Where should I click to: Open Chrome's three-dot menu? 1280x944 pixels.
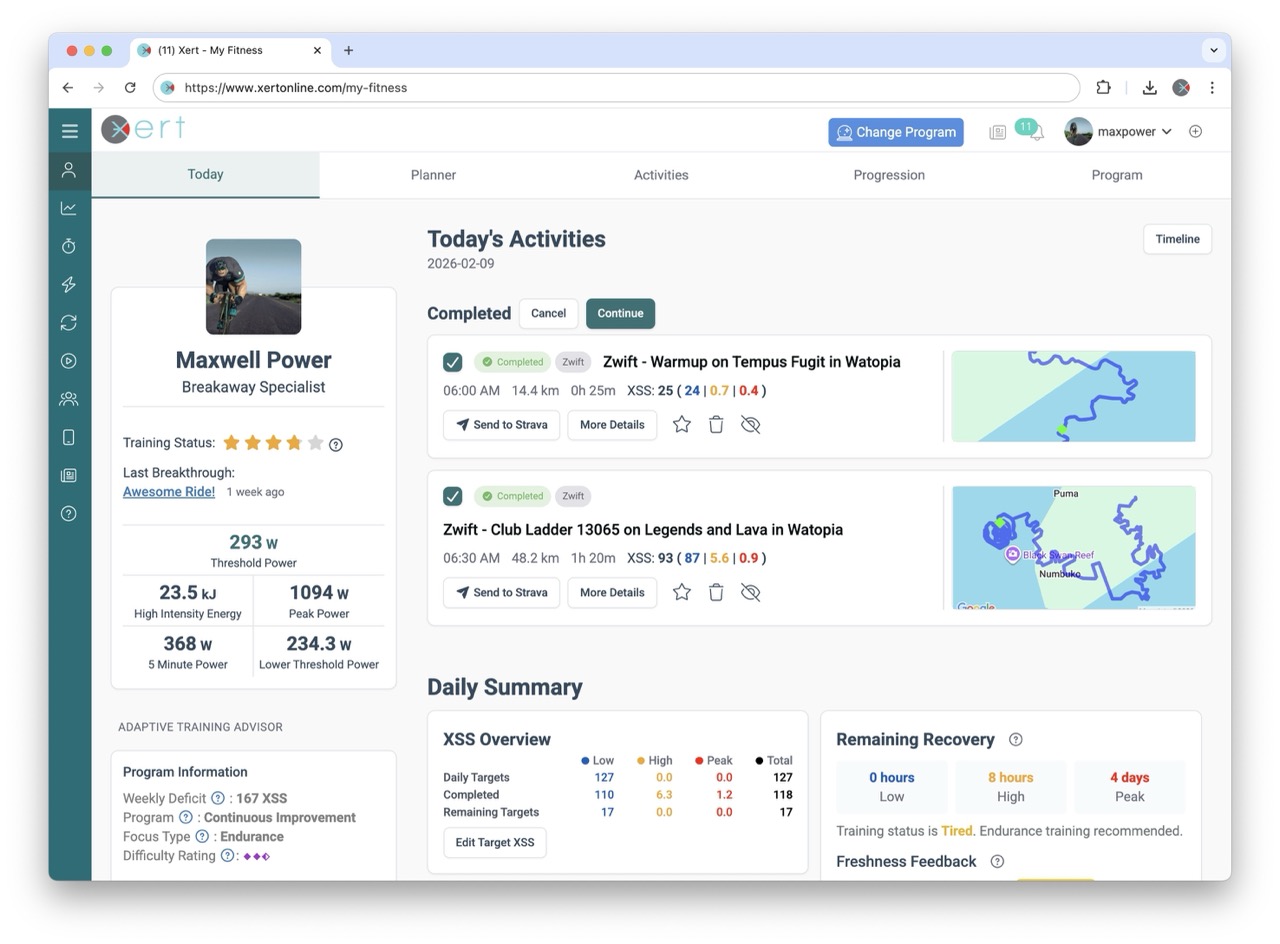[x=1212, y=88]
